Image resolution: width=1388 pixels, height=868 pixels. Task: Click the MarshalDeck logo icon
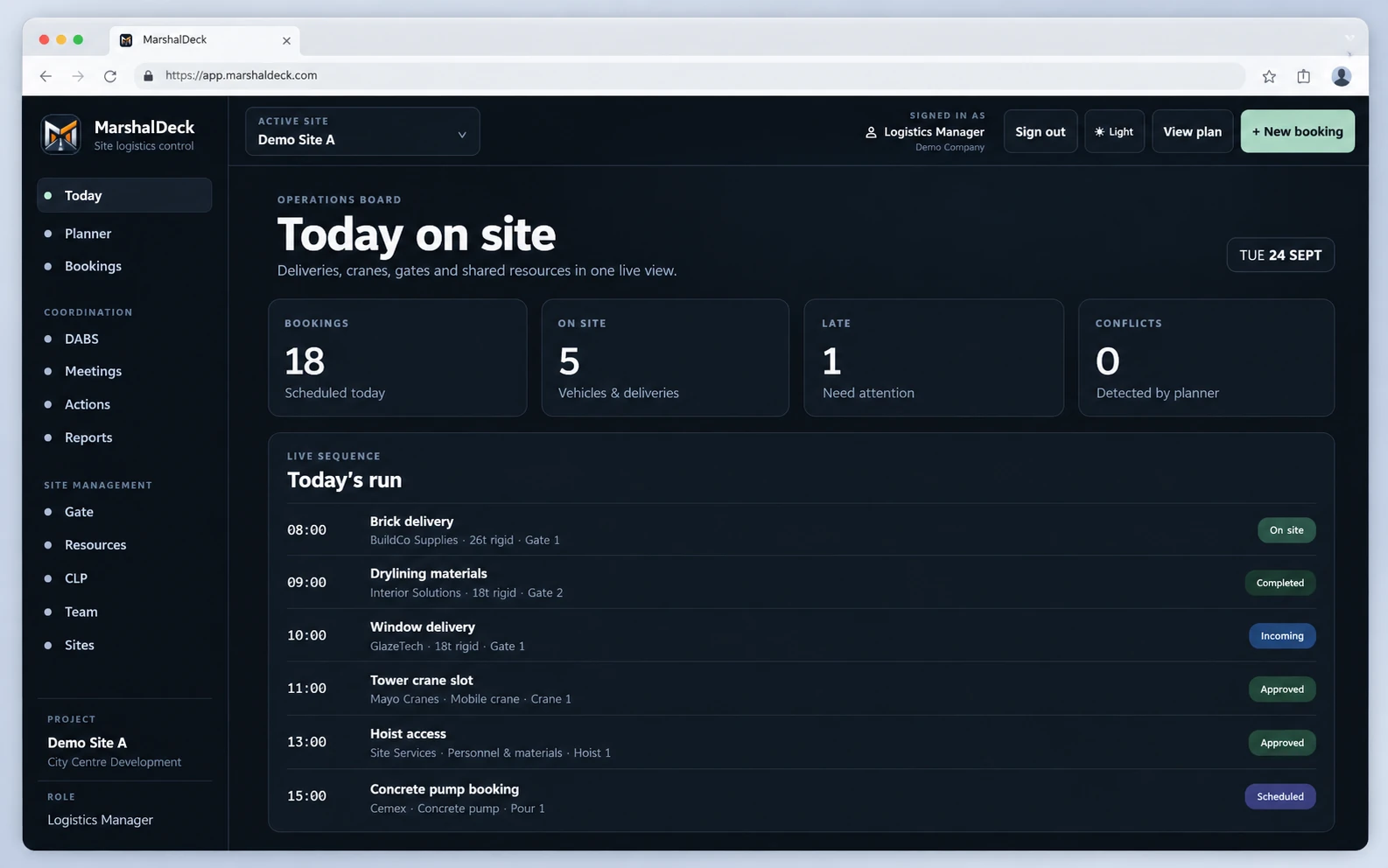click(x=61, y=135)
